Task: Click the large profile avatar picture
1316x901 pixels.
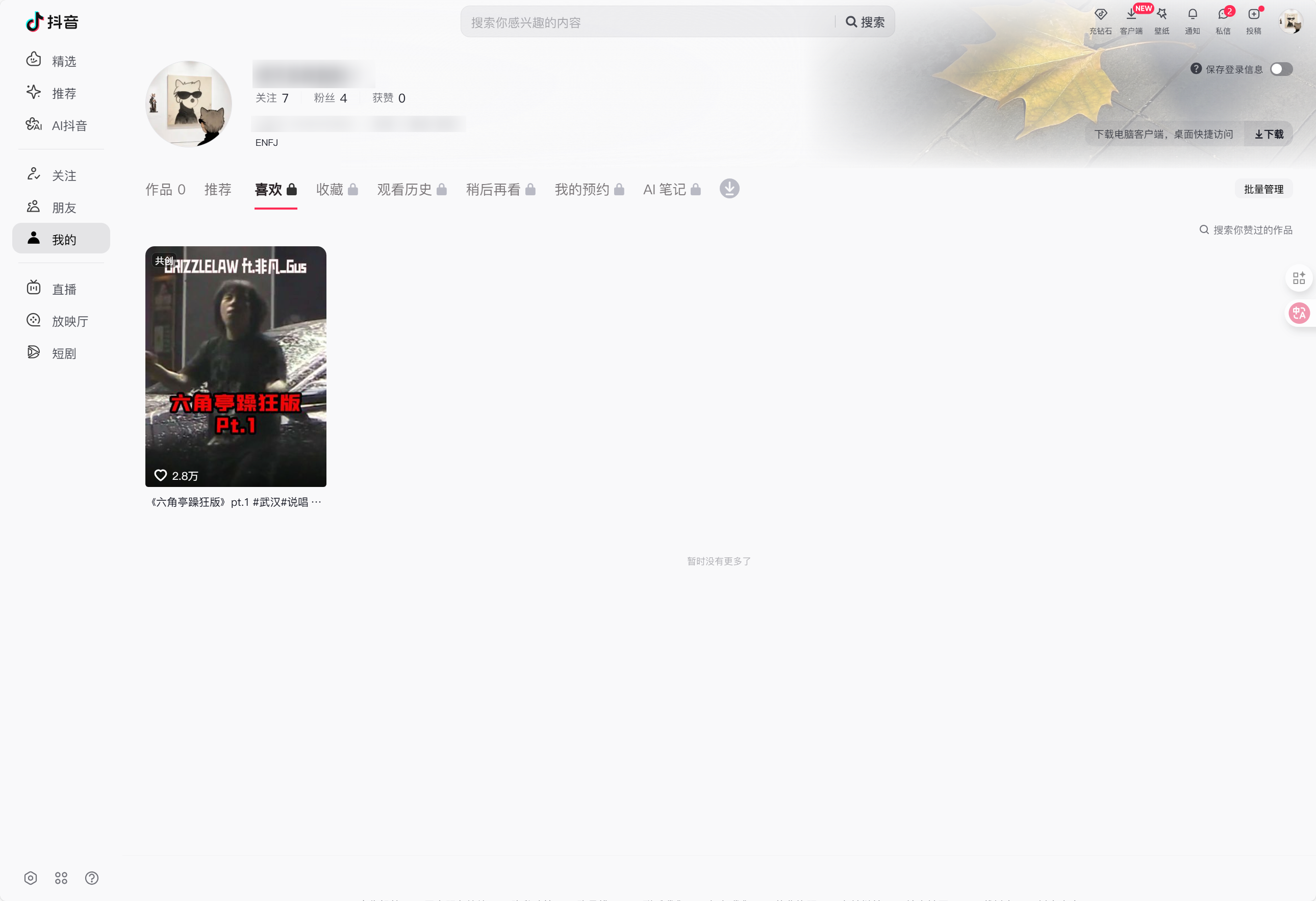Action: (189, 104)
